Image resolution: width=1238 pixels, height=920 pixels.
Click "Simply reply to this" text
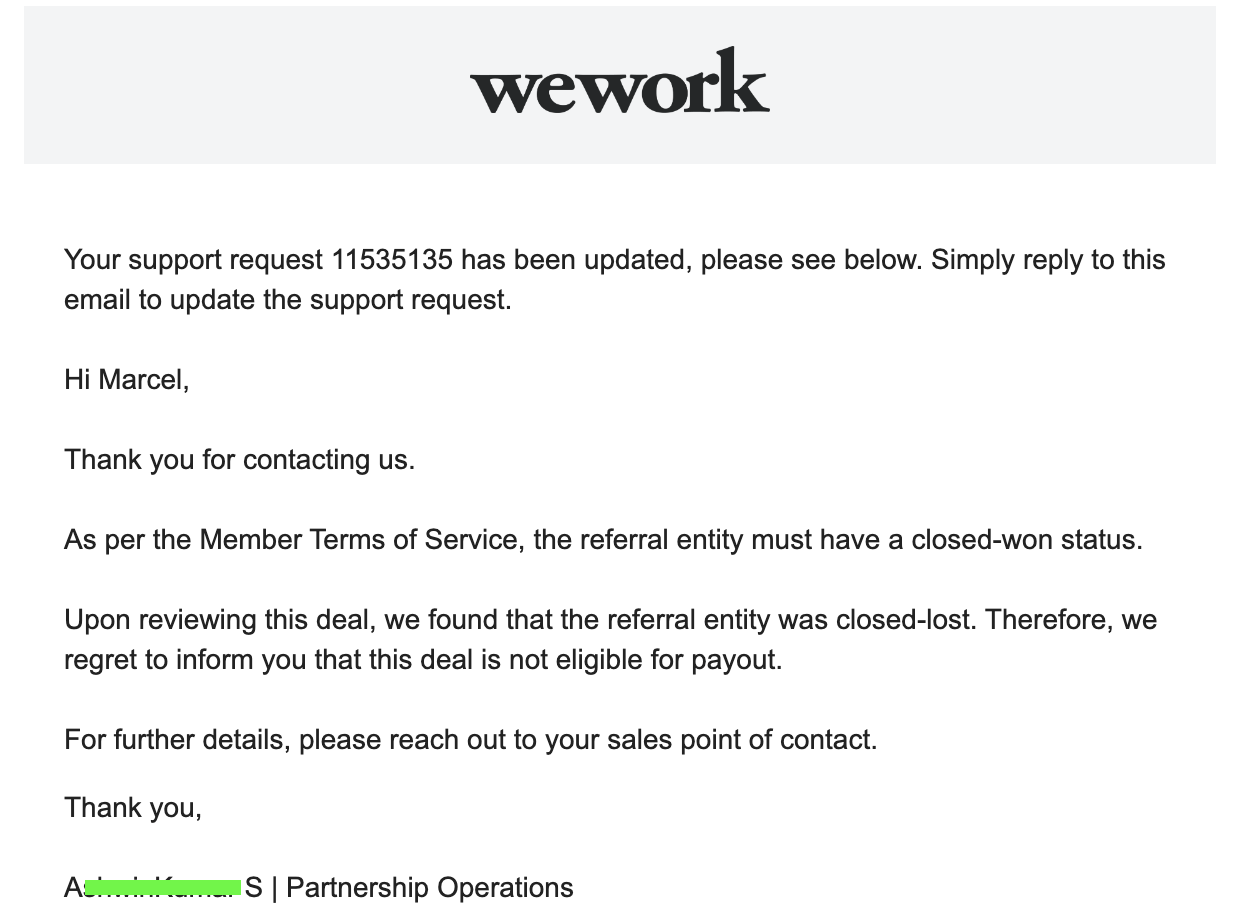tap(1048, 260)
